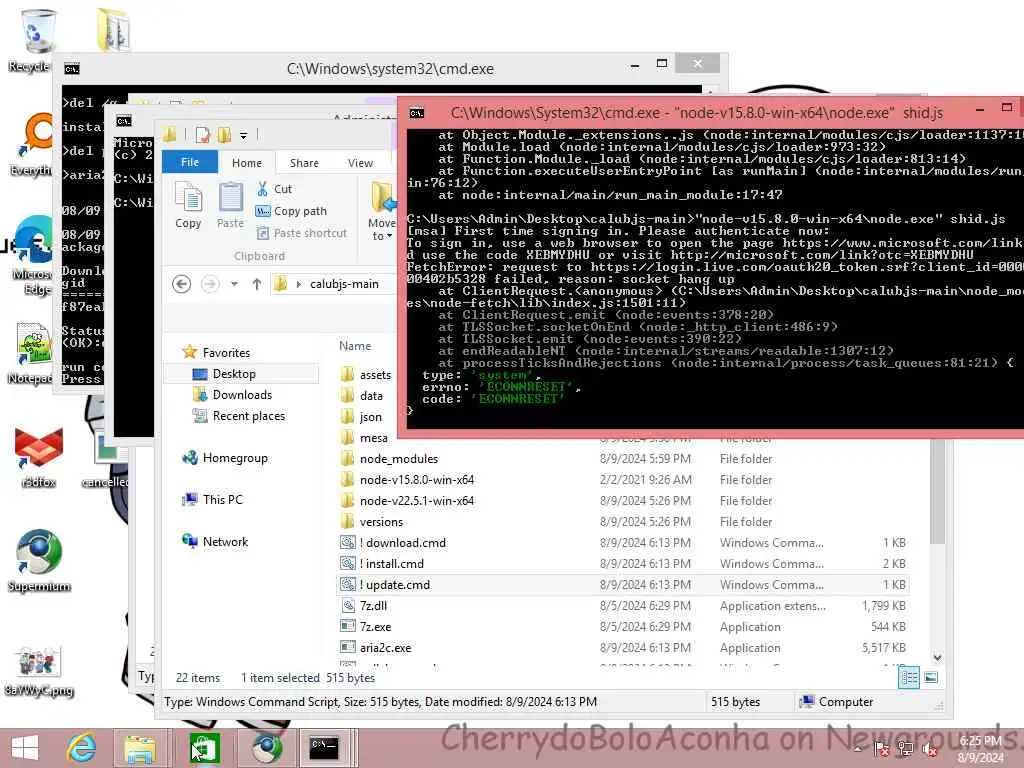Click the Forward navigation arrow in Explorer
The width and height of the screenshot is (1024, 768).
[x=210, y=284]
